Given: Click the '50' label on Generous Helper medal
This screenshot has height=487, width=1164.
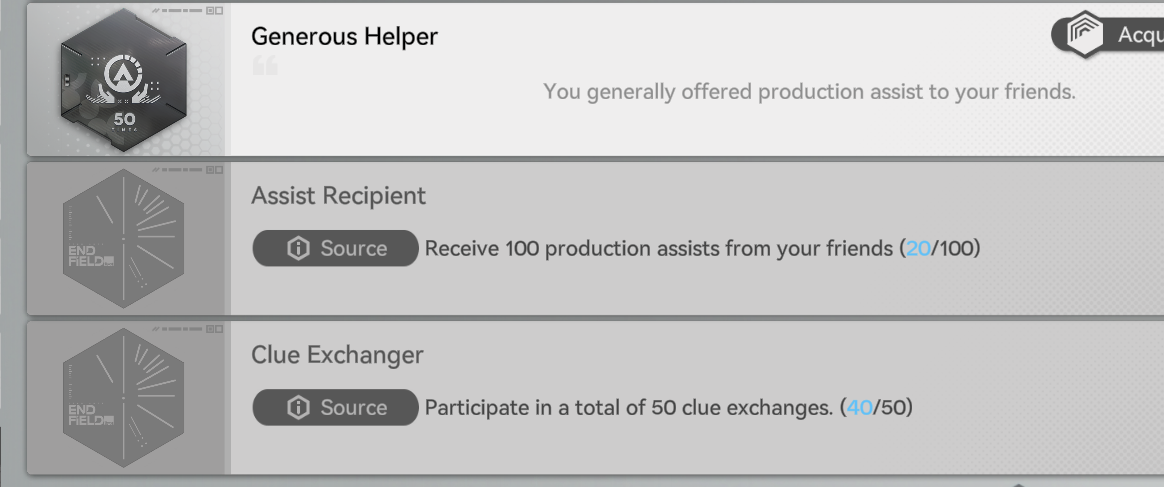Looking at the screenshot, I should click(x=124, y=118).
